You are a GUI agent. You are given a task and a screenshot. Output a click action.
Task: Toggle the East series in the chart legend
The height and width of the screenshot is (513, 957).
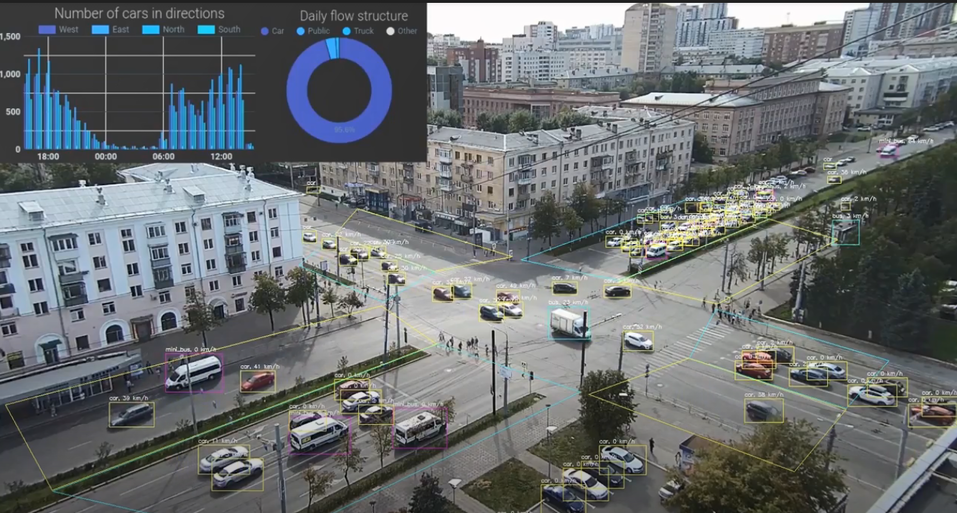click(x=100, y=30)
